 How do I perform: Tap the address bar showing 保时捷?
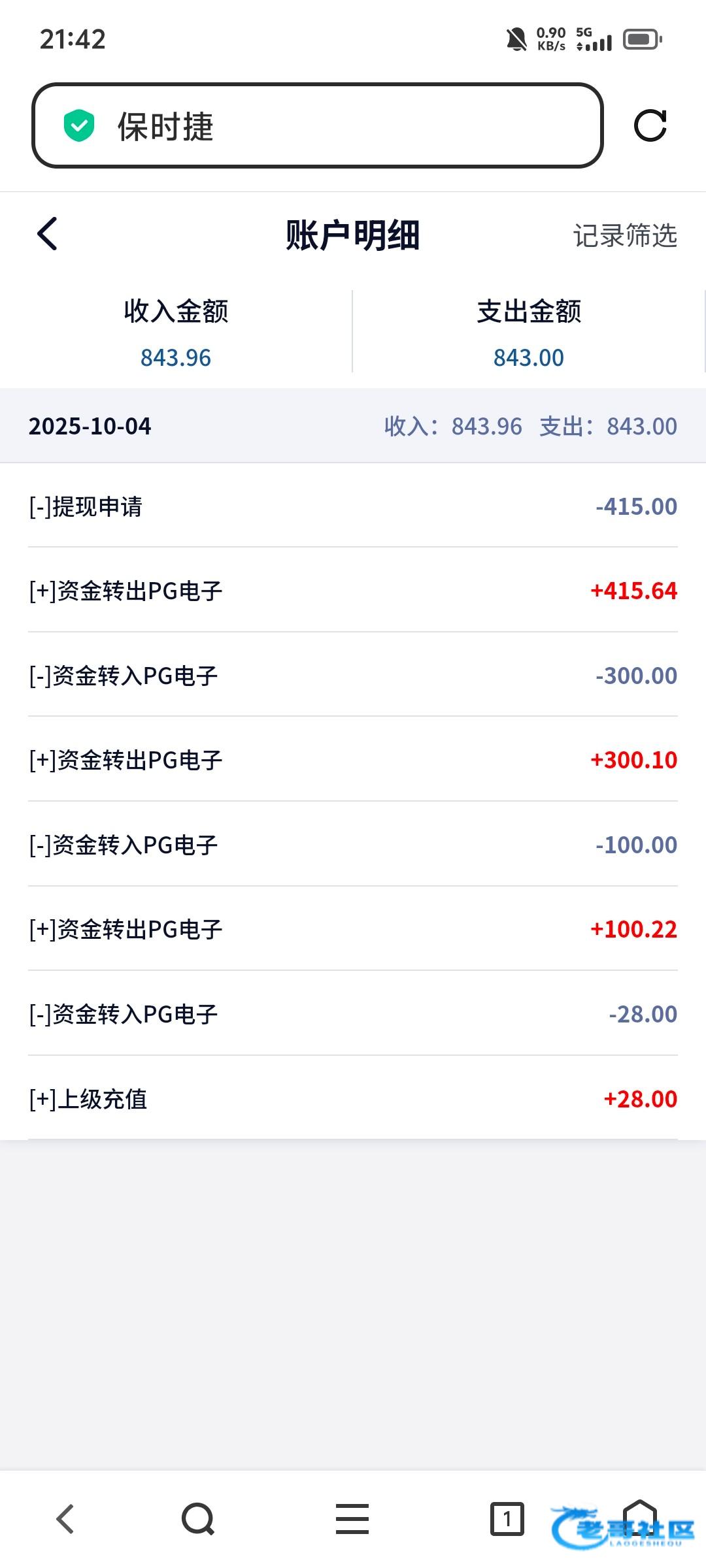317,125
